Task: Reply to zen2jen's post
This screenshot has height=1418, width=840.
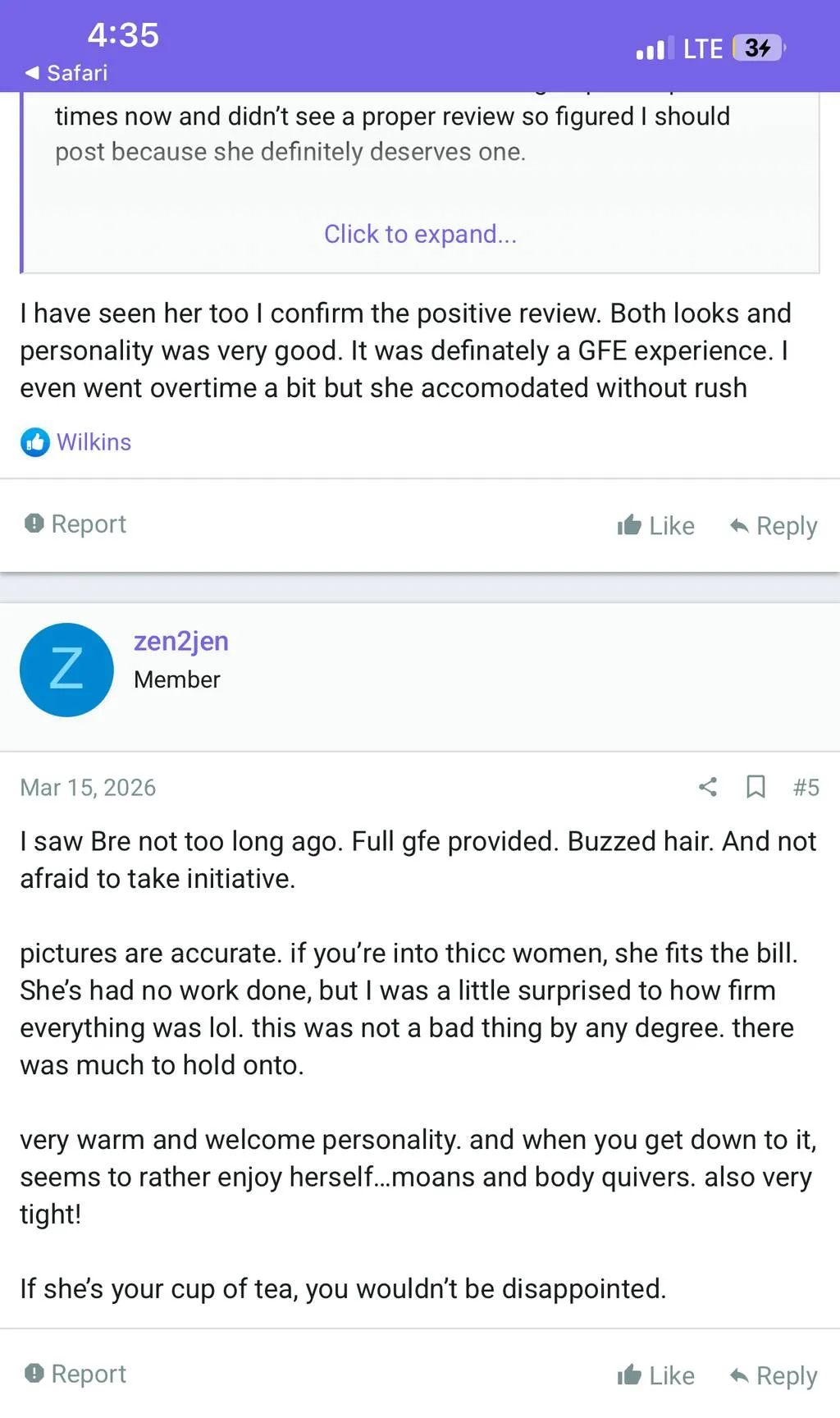Action: coord(774,1375)
